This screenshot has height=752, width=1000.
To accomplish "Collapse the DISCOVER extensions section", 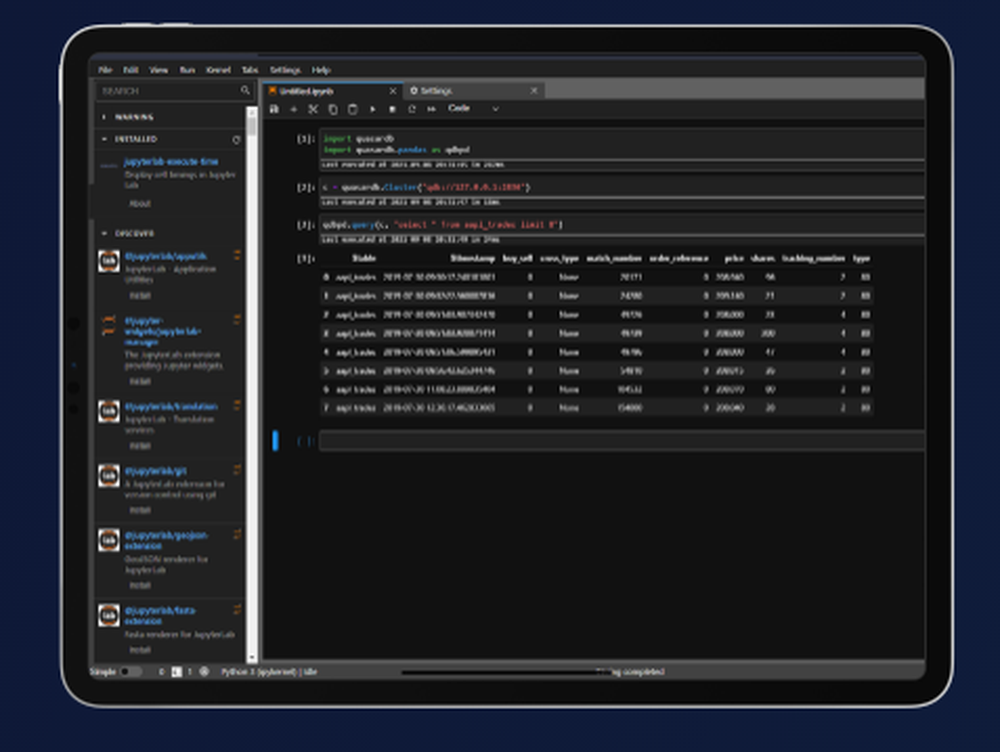I will click(103, 233).
